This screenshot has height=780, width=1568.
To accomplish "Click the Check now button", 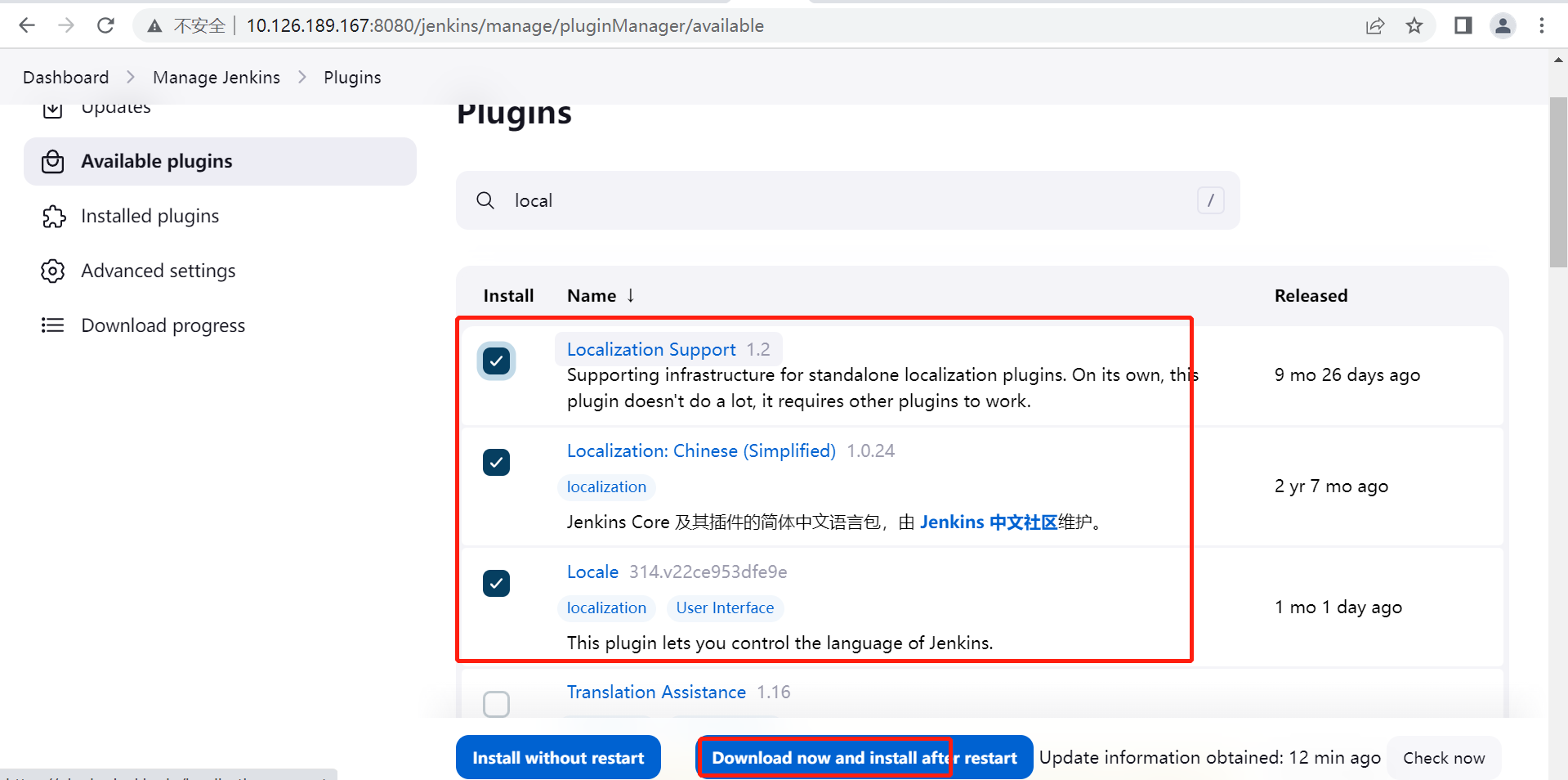I will click(x=1444, y=758).
